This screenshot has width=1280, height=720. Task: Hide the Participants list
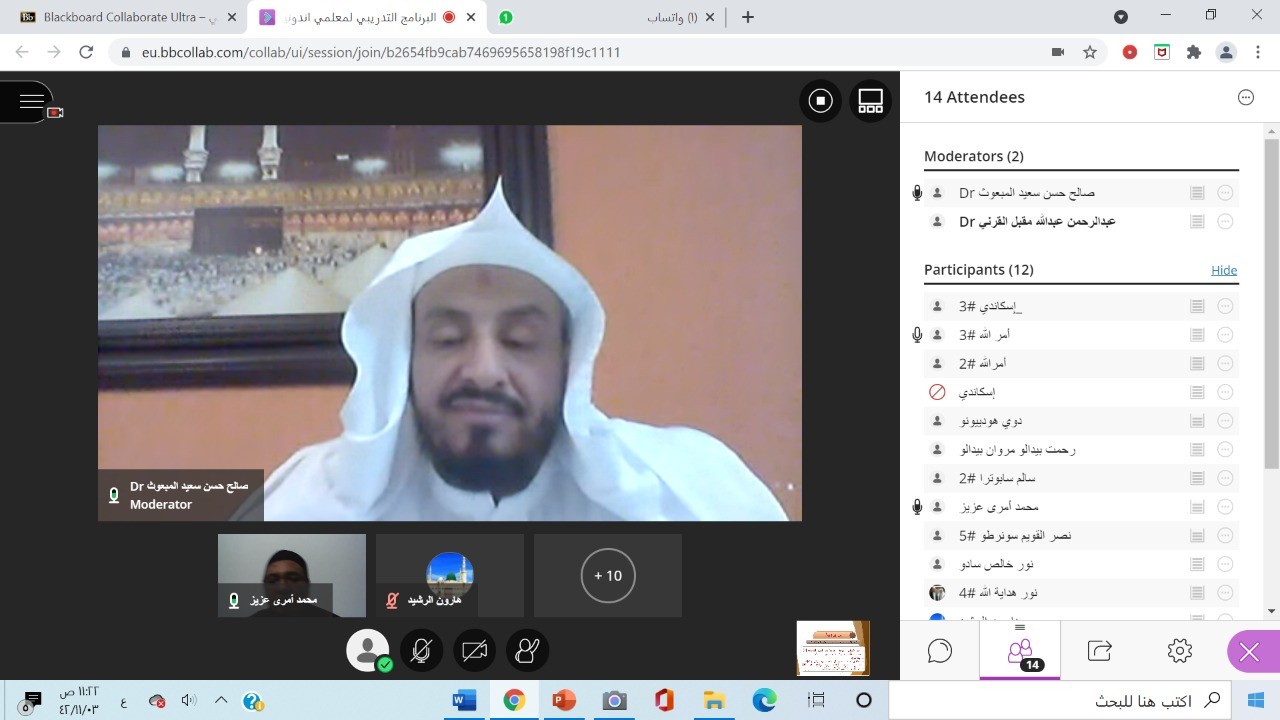pyautogui.click(x=1223, y=270)
